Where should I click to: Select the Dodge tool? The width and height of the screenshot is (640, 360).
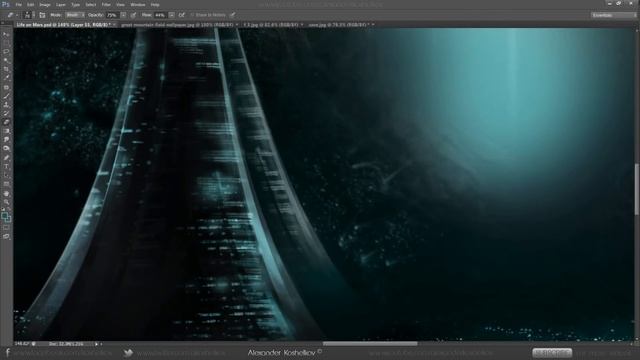click(6, 149)
